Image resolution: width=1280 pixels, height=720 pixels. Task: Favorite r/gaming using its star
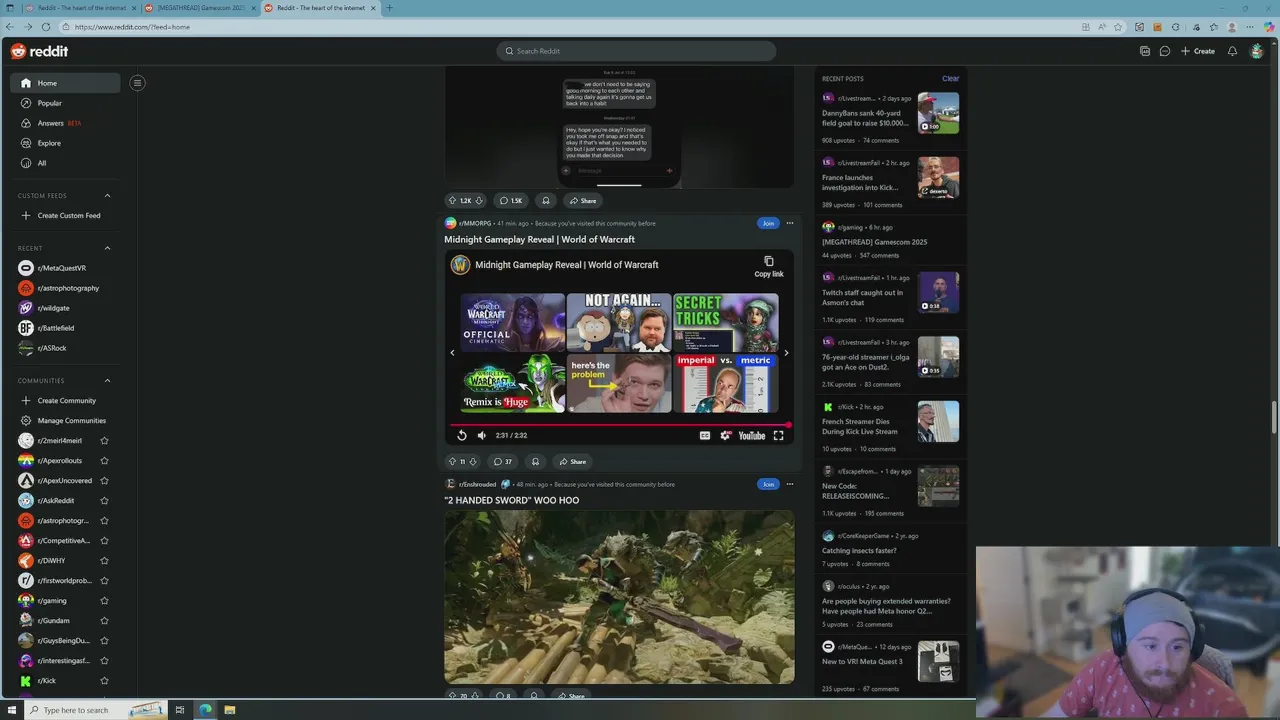pyautogui.click(x=104, y=601)
